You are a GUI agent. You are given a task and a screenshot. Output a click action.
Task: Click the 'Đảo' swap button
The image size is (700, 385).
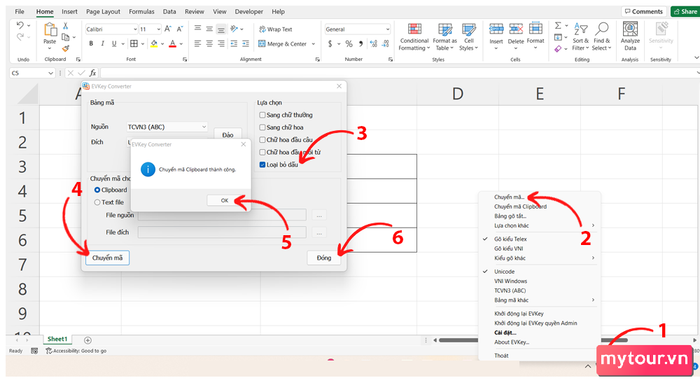pyautogui.click(x=228, y=134)
